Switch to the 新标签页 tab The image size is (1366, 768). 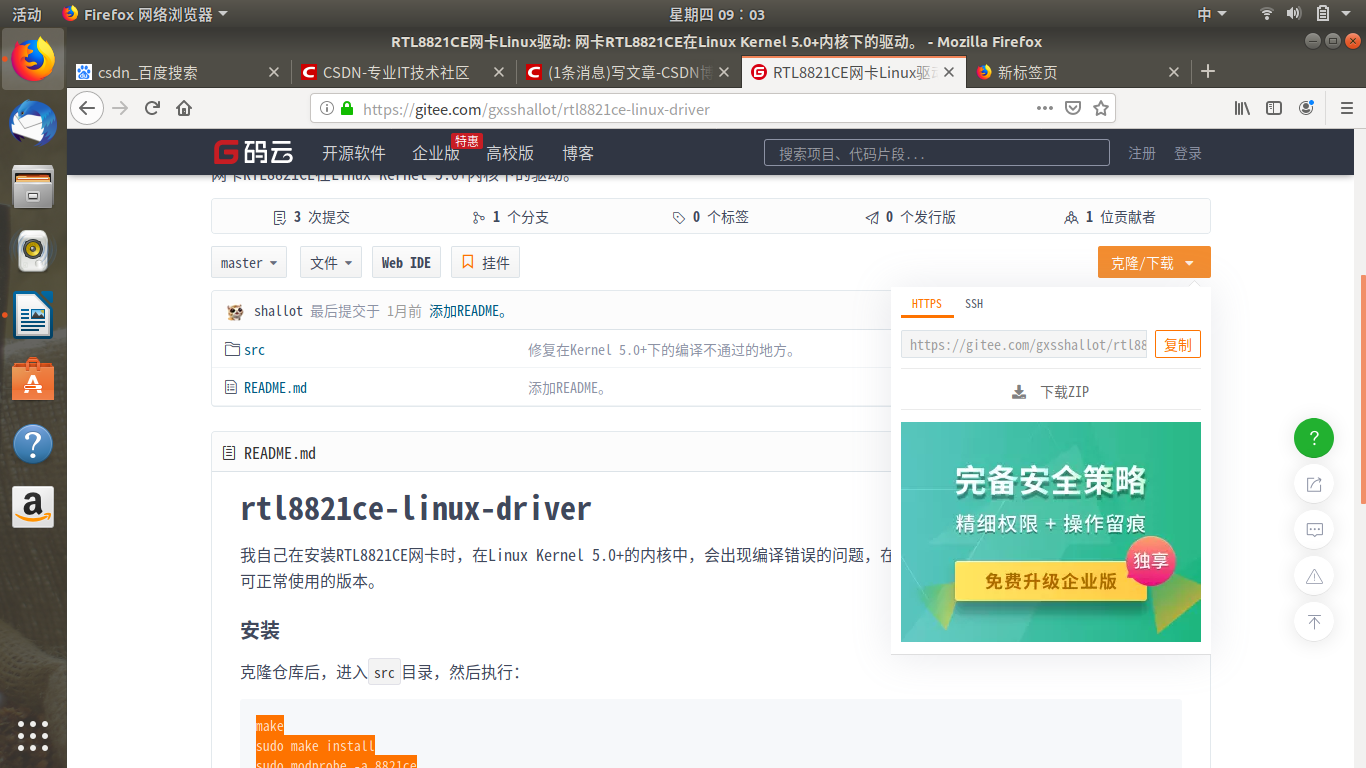pyautogui.click(x=1079, y=72)
